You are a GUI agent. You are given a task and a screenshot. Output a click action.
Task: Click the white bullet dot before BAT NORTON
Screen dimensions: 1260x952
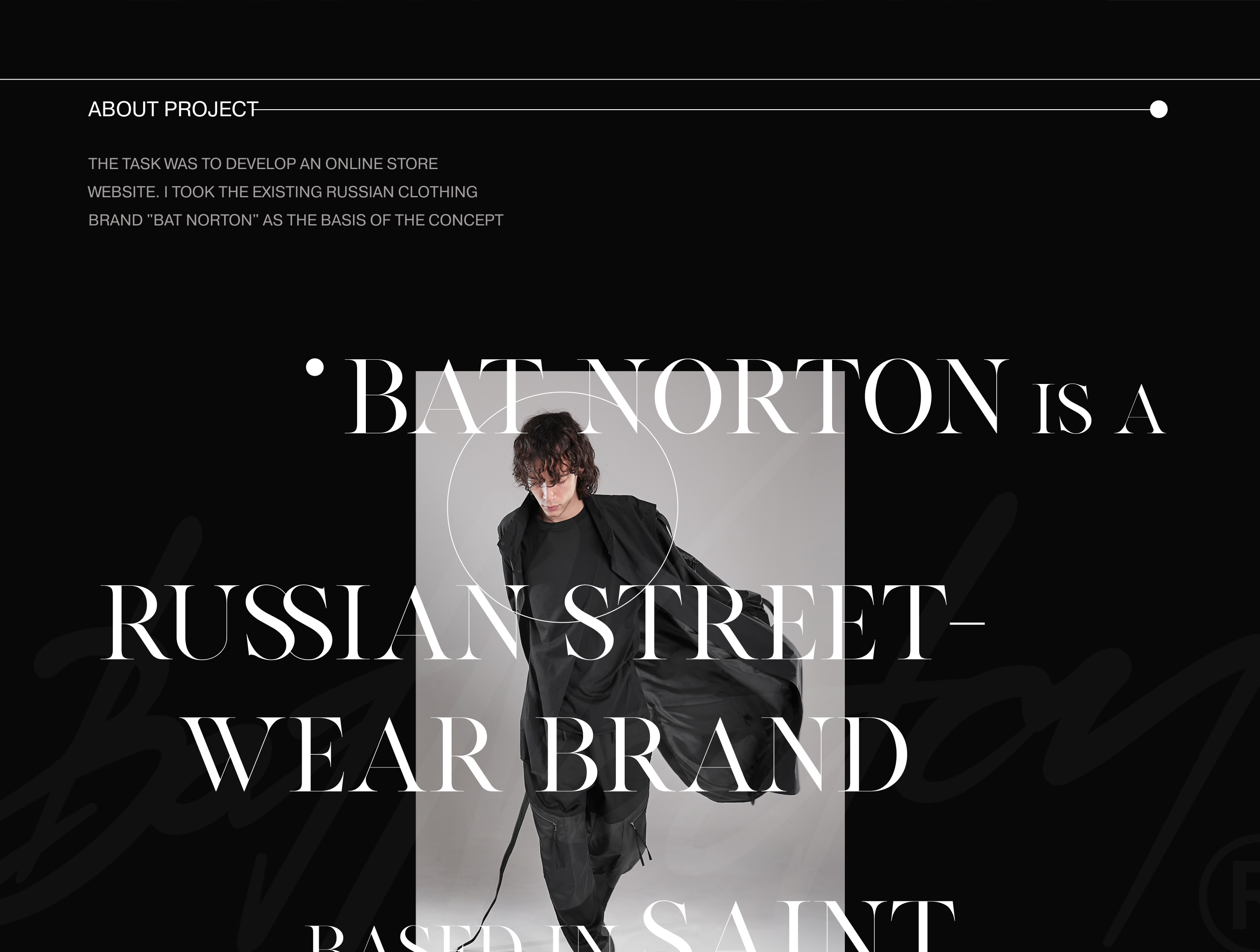coord(314,367)
